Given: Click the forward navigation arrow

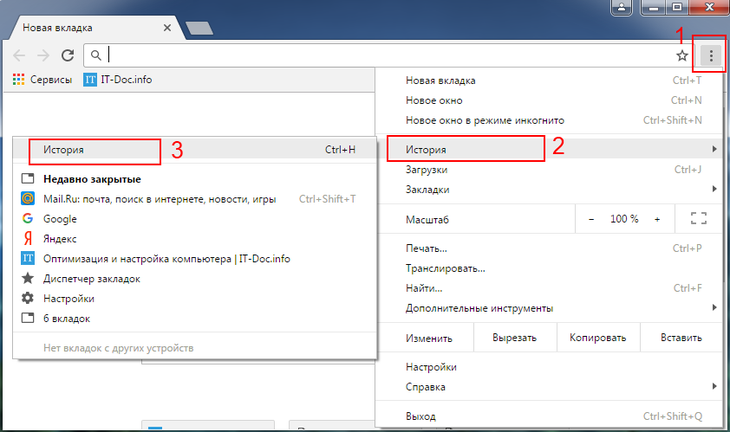Looking at the screenshot, I should click(x=43, y=55).
